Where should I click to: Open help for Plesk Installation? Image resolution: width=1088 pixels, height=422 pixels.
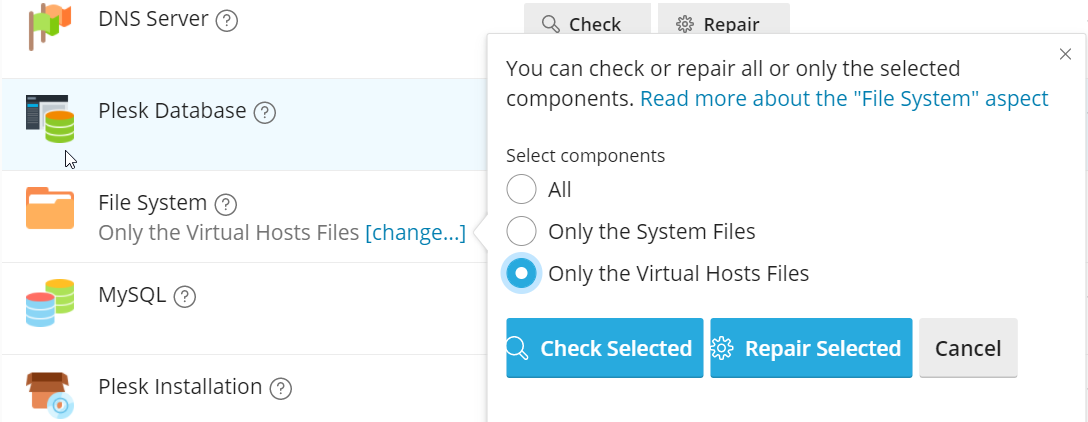pos(280,388)
